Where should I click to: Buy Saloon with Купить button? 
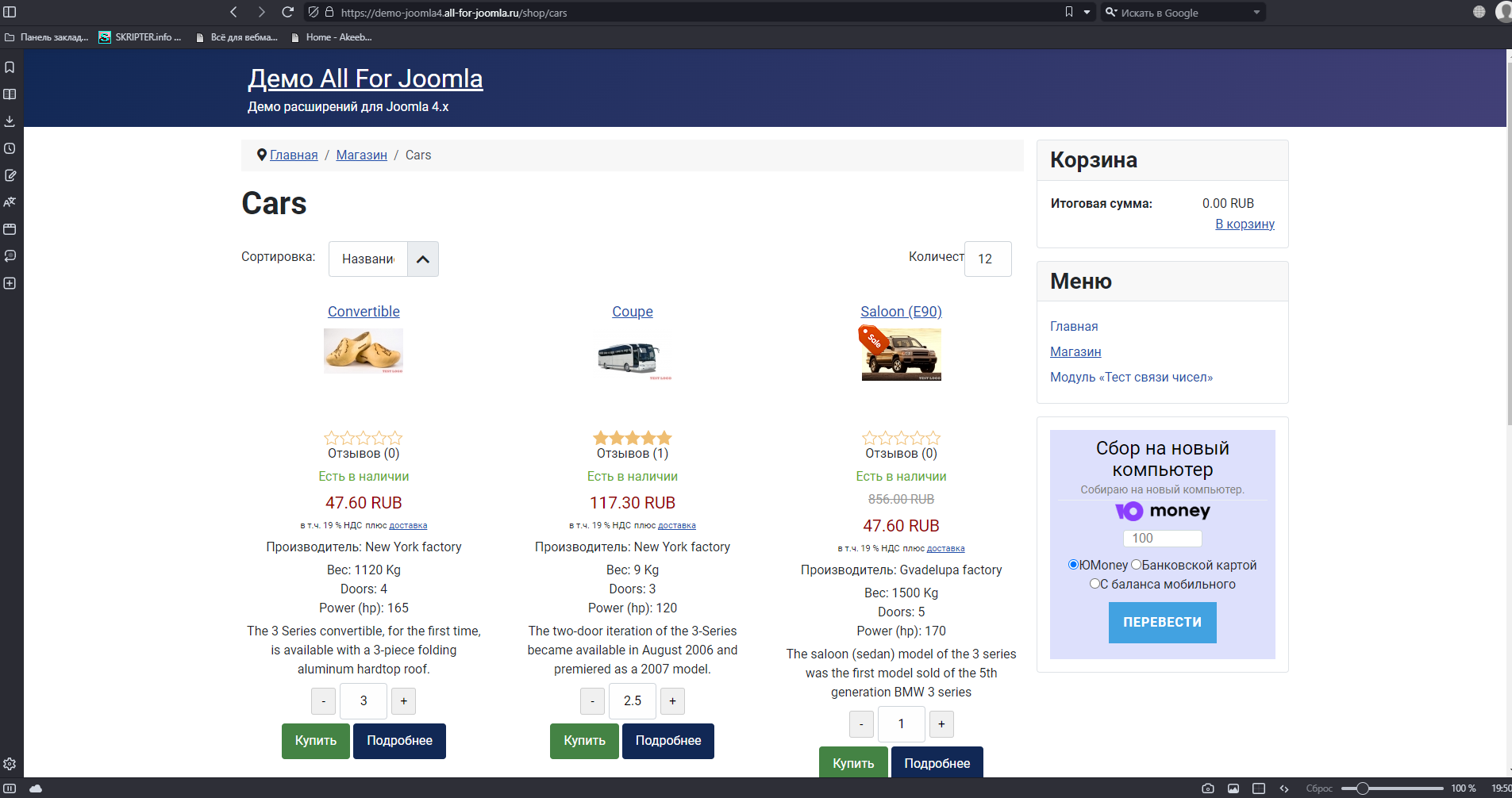pyautogui.click(x=853, y=762)
